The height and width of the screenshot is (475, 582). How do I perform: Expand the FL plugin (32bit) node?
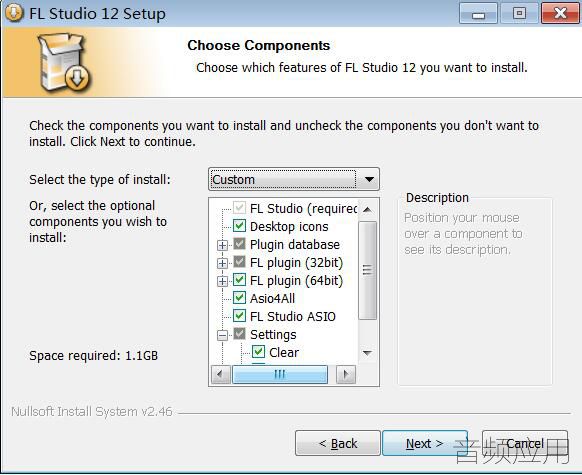(x=222, y=263)
